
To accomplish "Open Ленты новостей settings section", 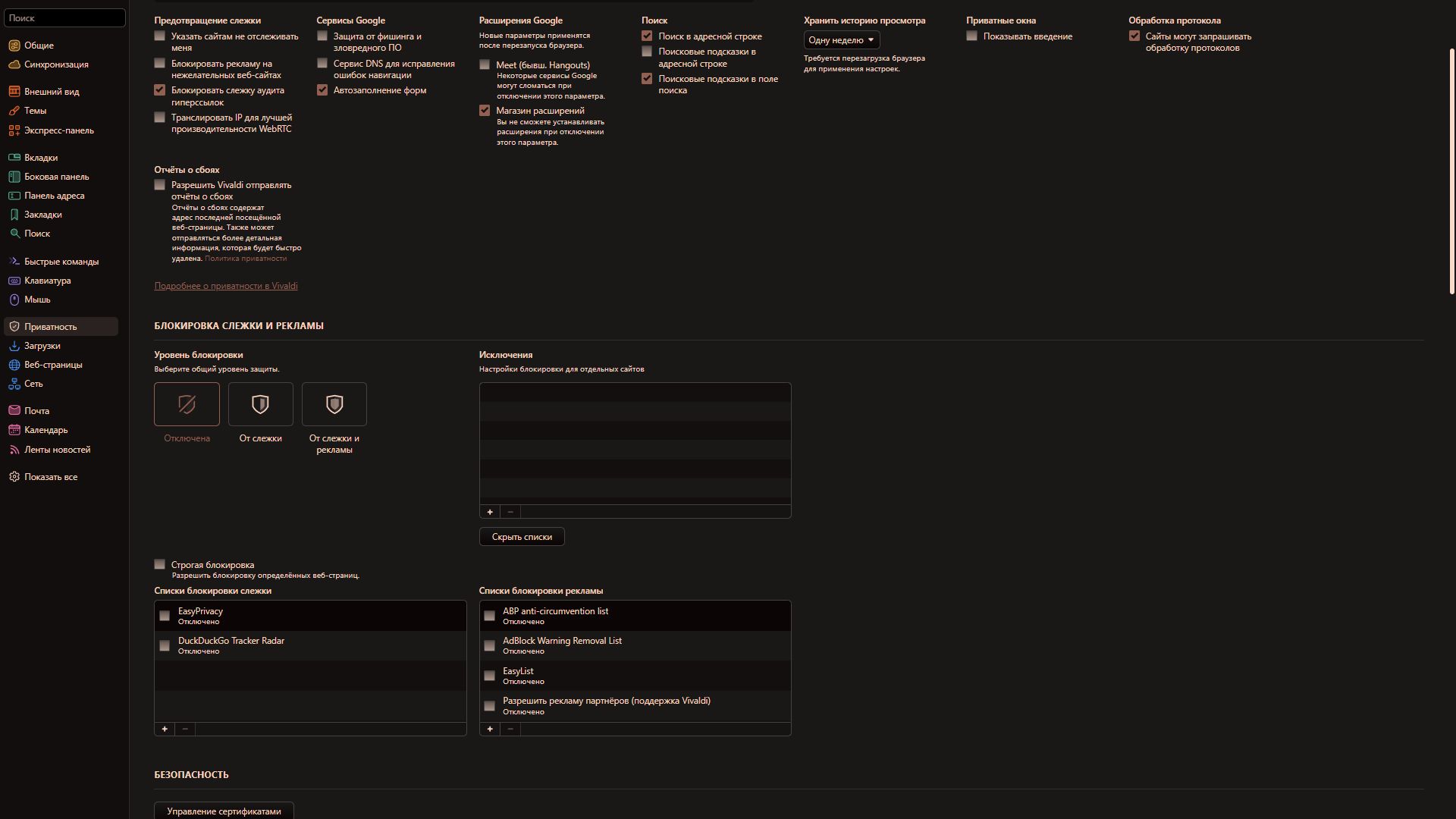I will [x=57, y=450].
